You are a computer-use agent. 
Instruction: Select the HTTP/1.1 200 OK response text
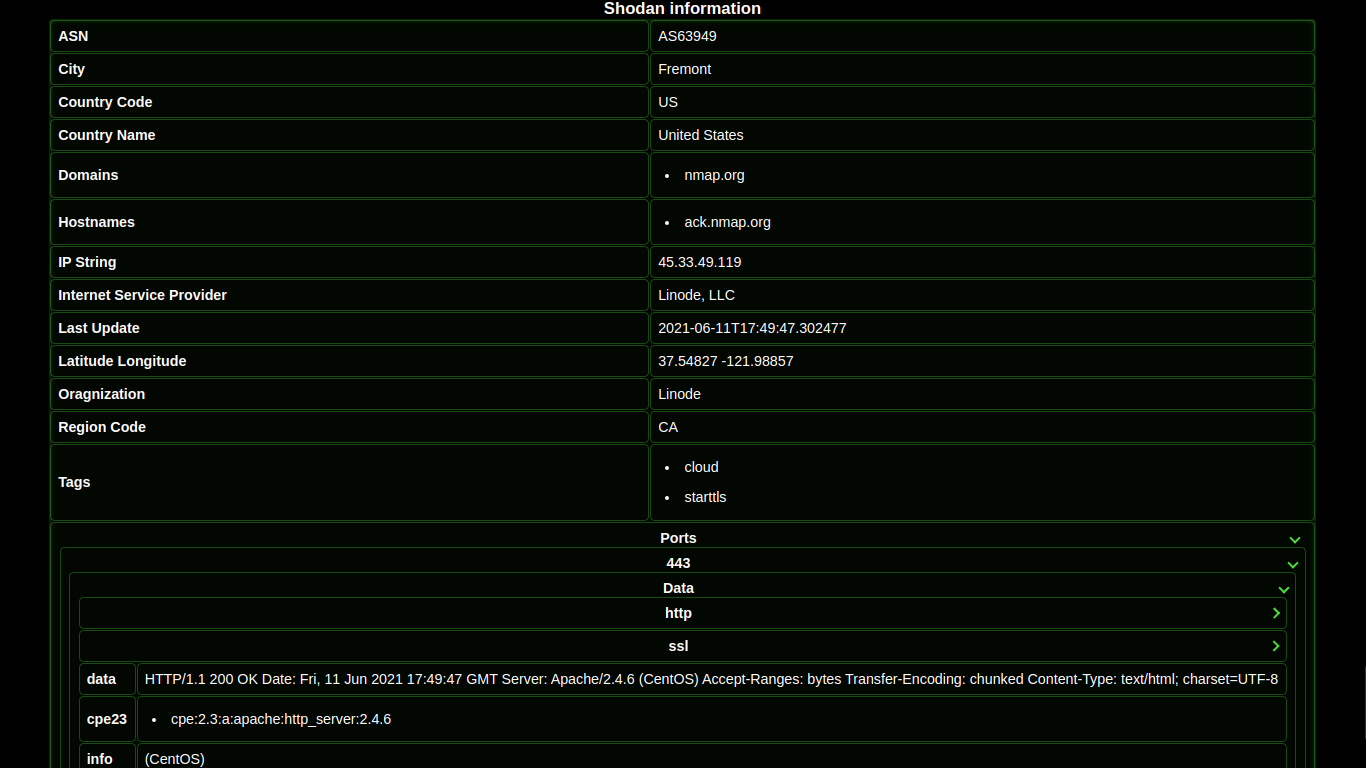[x=711, y=679]
